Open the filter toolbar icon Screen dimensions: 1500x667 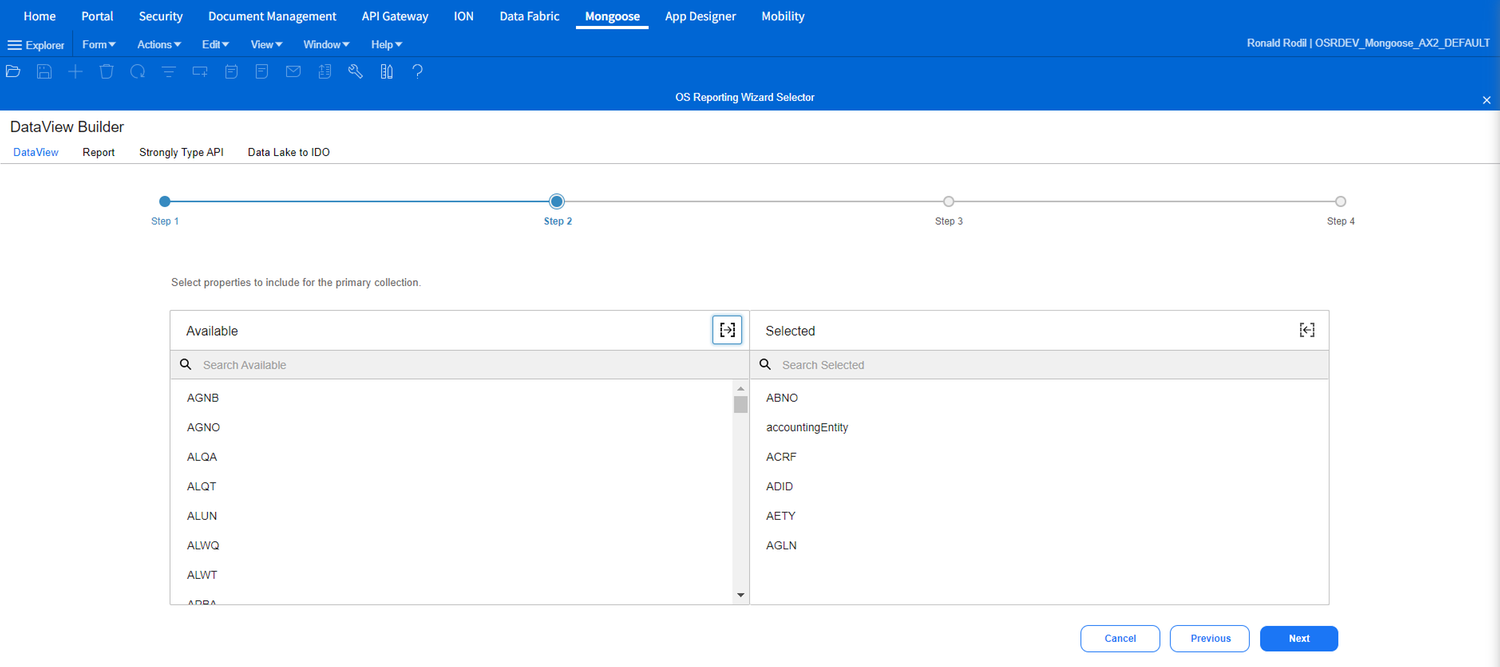tap(168, 71)
